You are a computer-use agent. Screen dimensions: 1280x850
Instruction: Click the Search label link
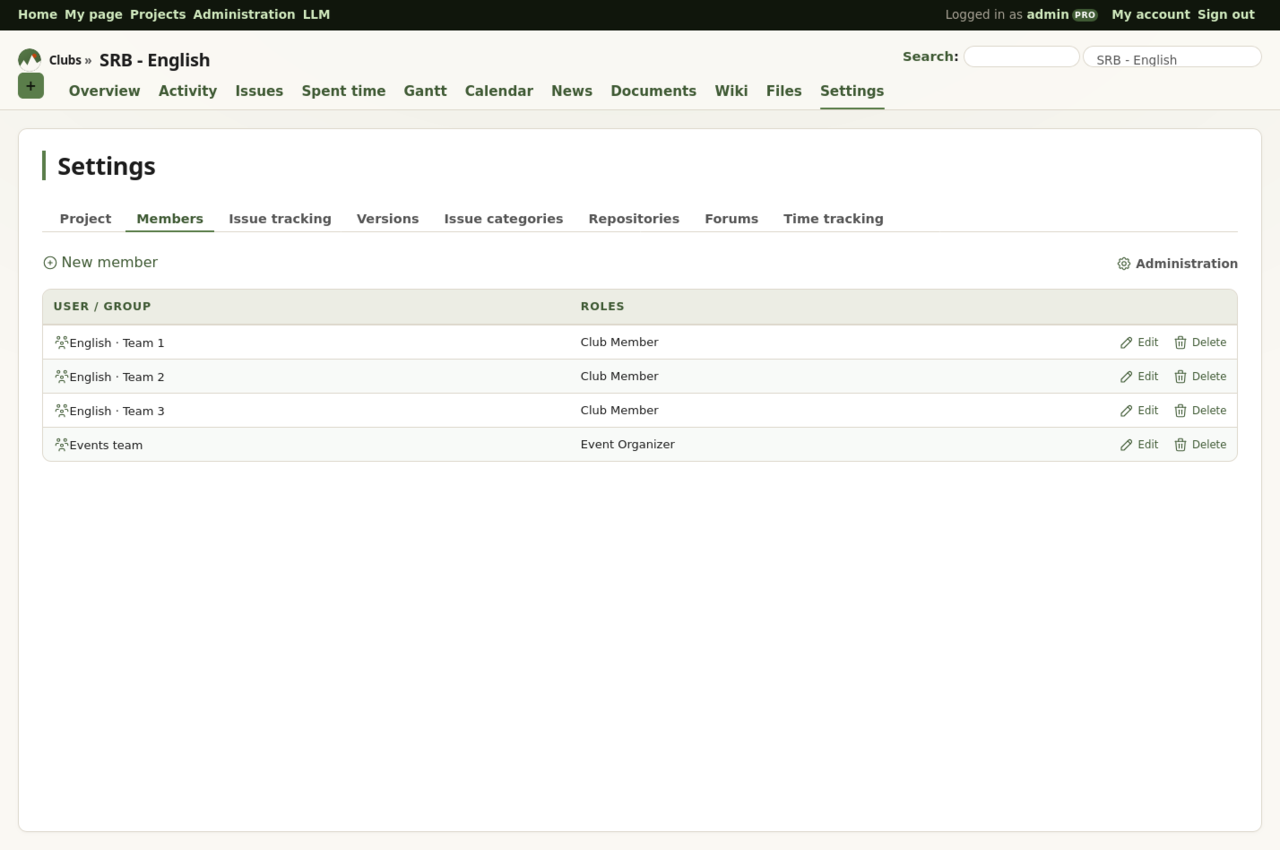(930, 57)
